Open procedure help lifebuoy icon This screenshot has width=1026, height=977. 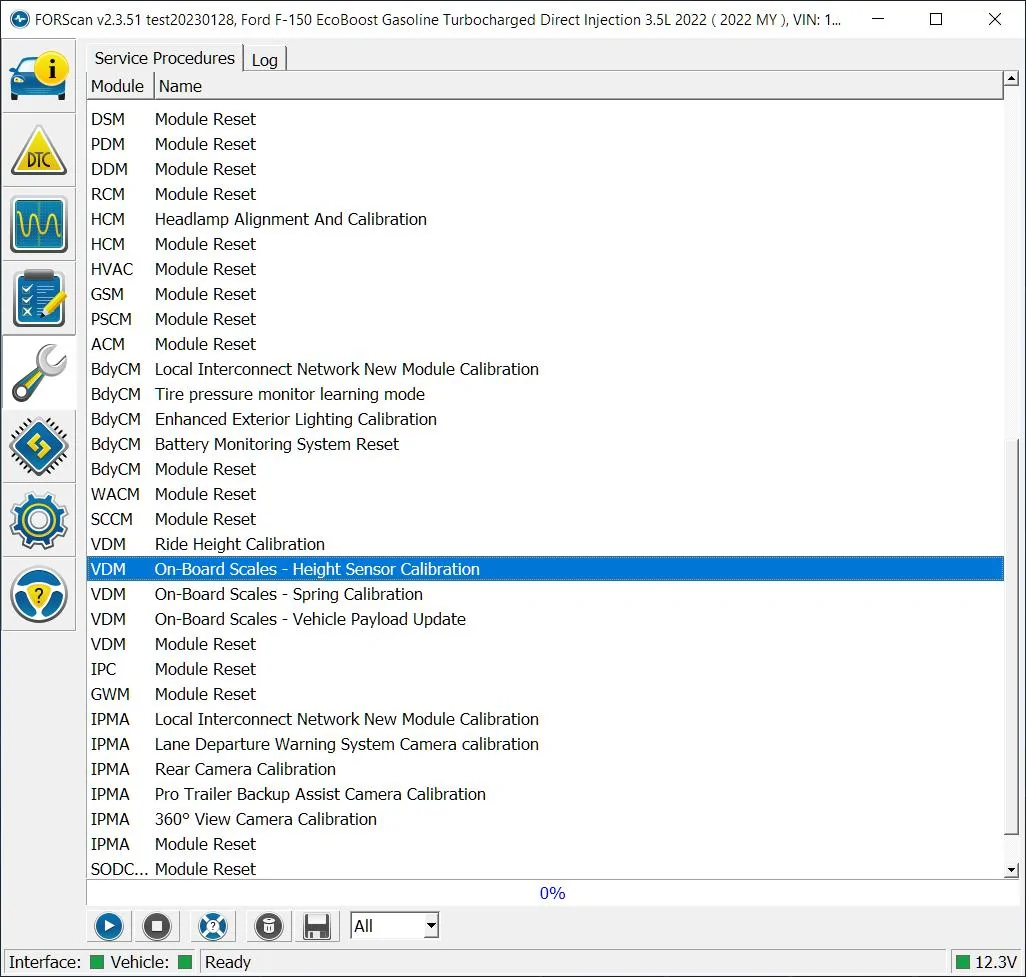click(213, 926)
